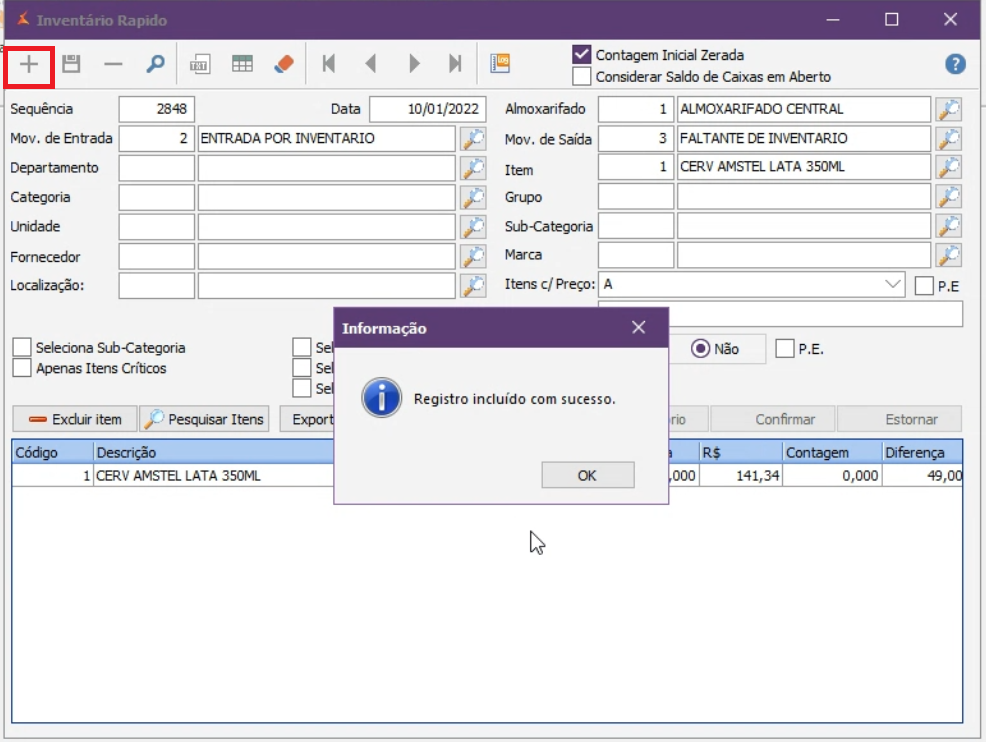Enable Considerar Saldo de Caixas em Aberto
Viewport: 986px width, 742px height.
(x=582, y=77)
